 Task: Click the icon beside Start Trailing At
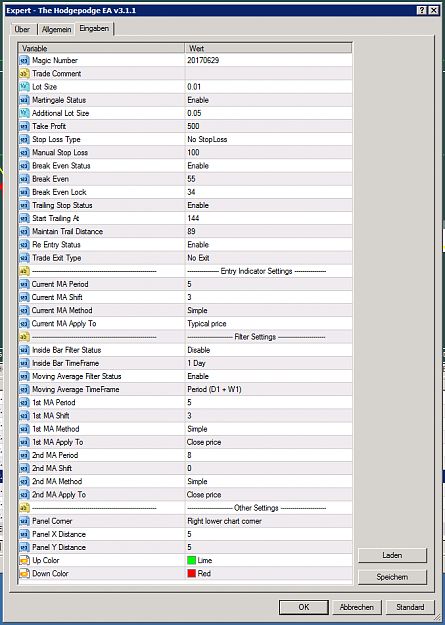(x=24, y=218)
